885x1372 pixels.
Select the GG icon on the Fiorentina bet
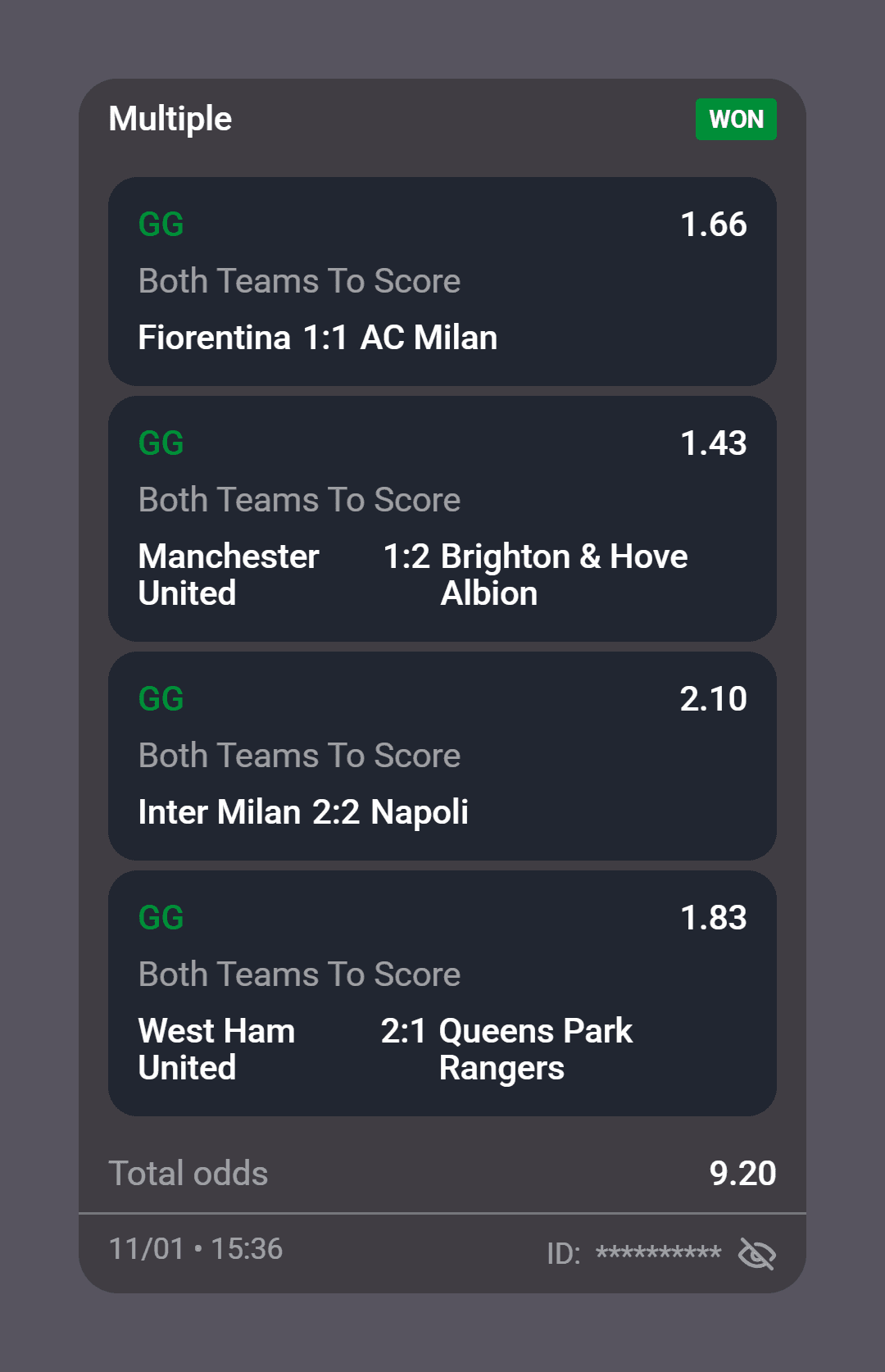point(161,225)
